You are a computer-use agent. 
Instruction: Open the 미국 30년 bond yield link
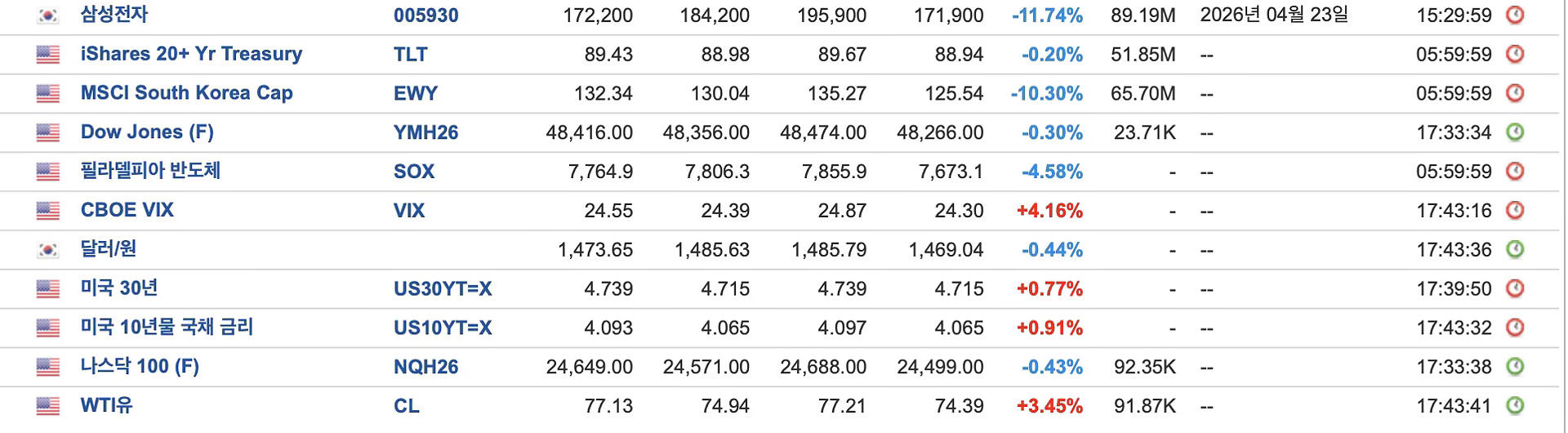(x=119, y=288)
